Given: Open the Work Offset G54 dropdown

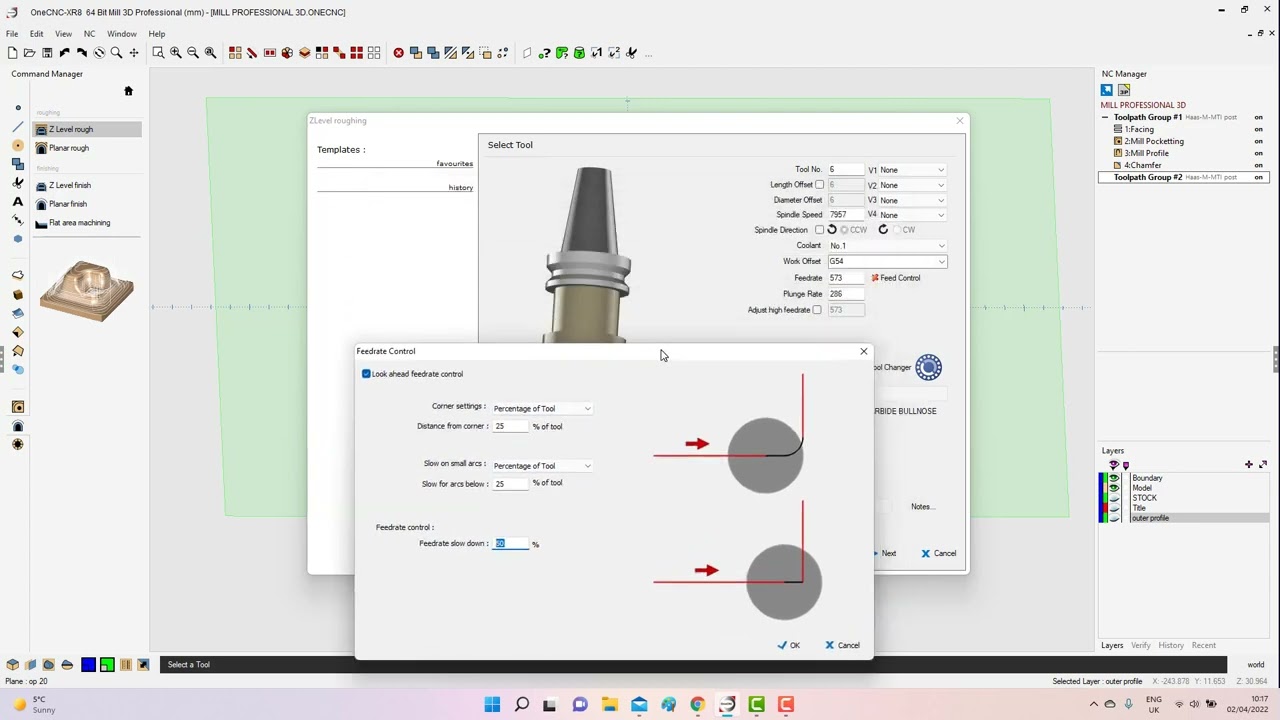Looking at the screenshot, I should click(x=886, y=262).
